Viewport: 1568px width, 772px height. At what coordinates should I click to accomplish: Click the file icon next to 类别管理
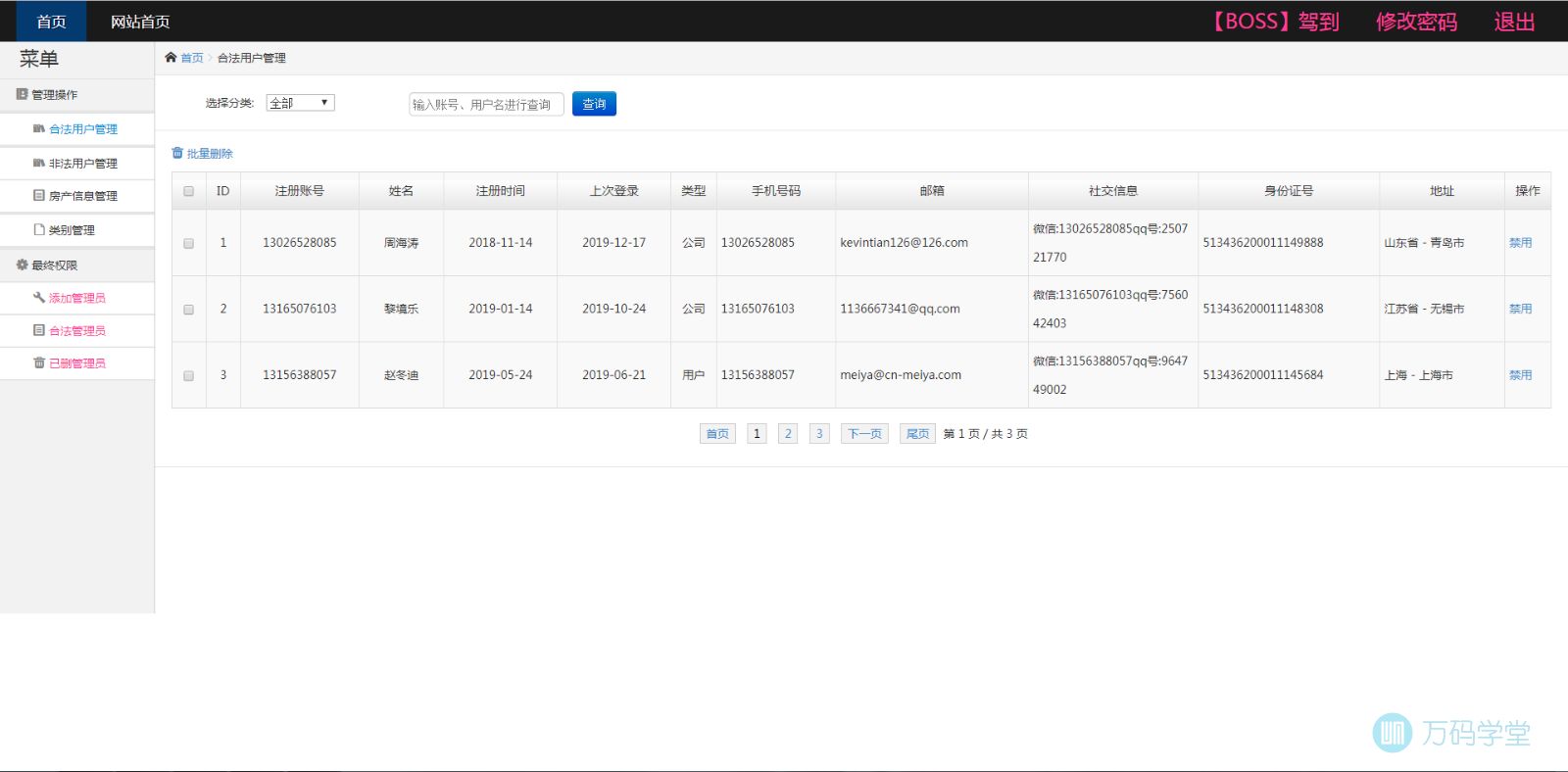tap(39, 229)
